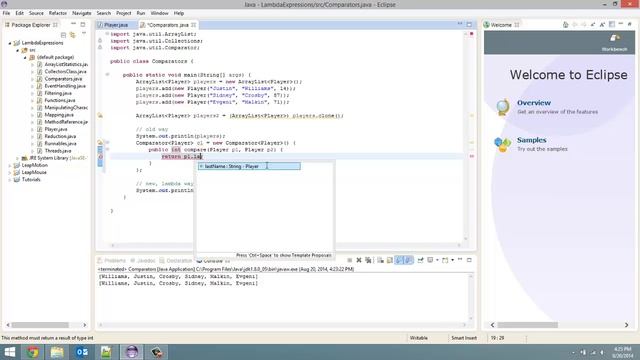Fold the main method via editor gutter

pos(107,75)
